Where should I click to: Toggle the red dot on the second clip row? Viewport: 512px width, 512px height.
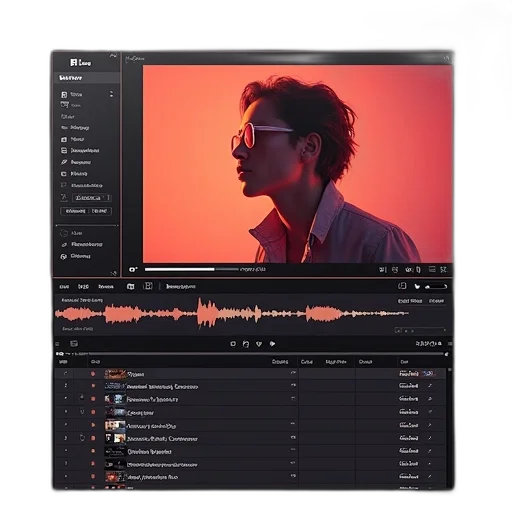click(x=93, y=386)
